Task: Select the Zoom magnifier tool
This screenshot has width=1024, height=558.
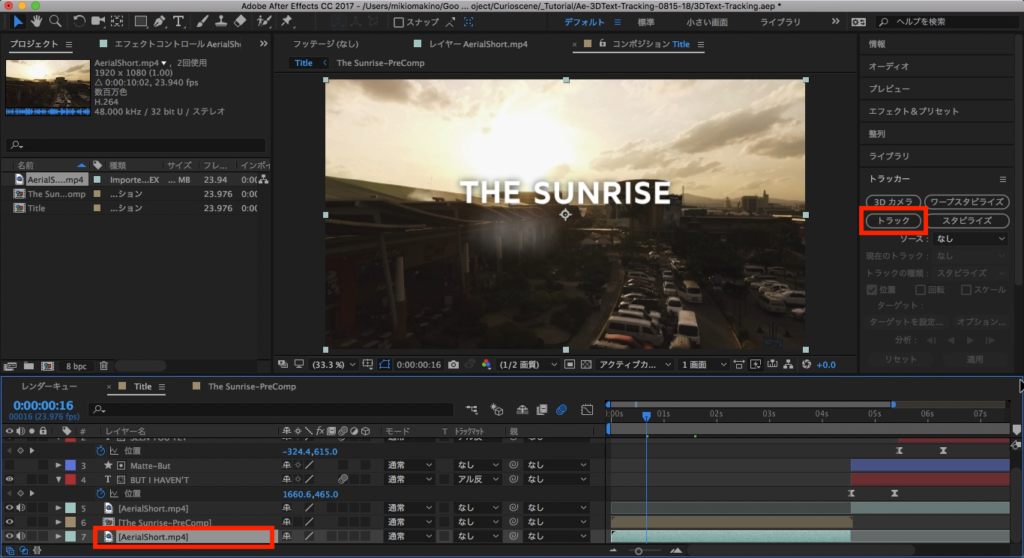Action: 57,21
